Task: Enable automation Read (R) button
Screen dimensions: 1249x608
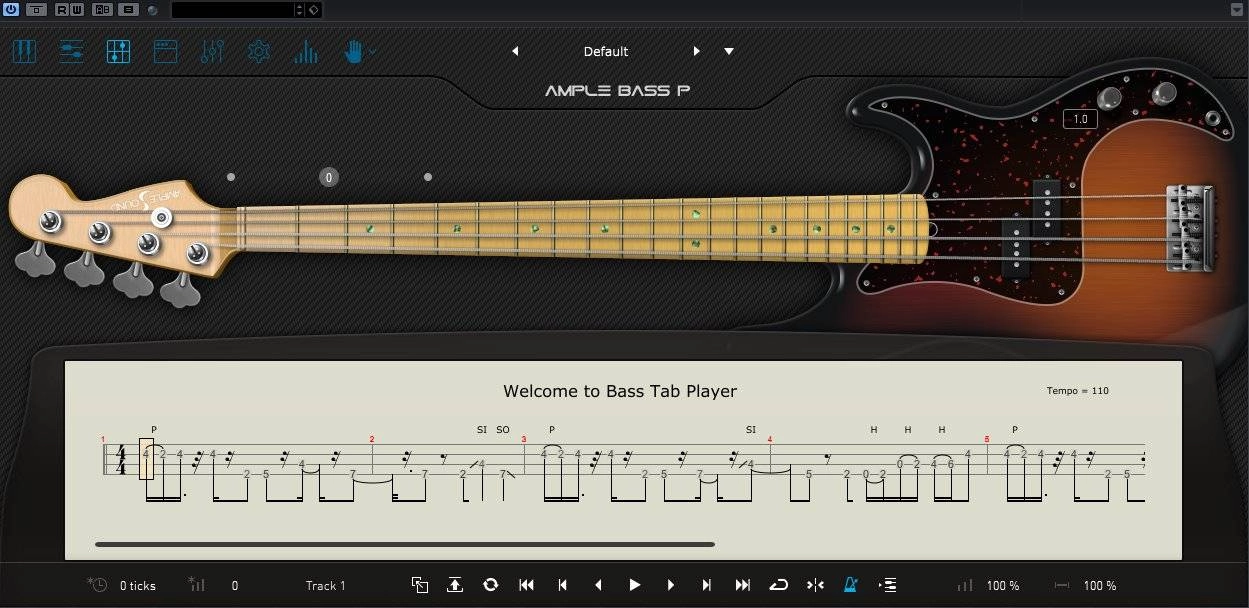Action: click(x=62, y=9)
